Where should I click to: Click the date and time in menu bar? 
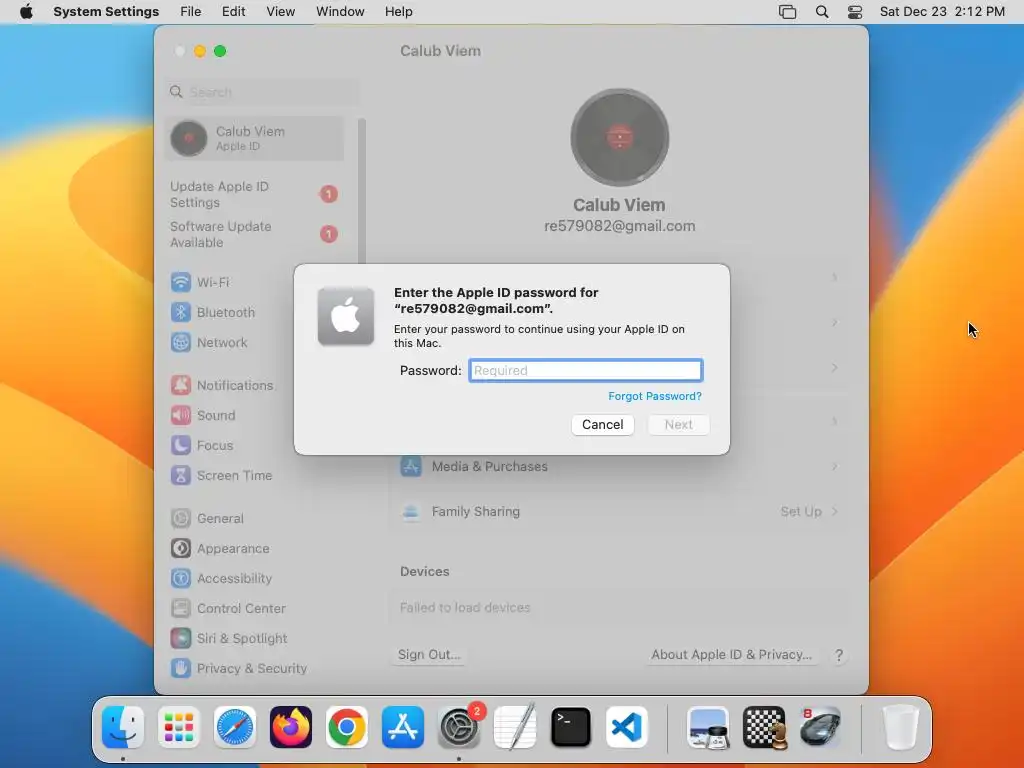[x=942, y=12]
